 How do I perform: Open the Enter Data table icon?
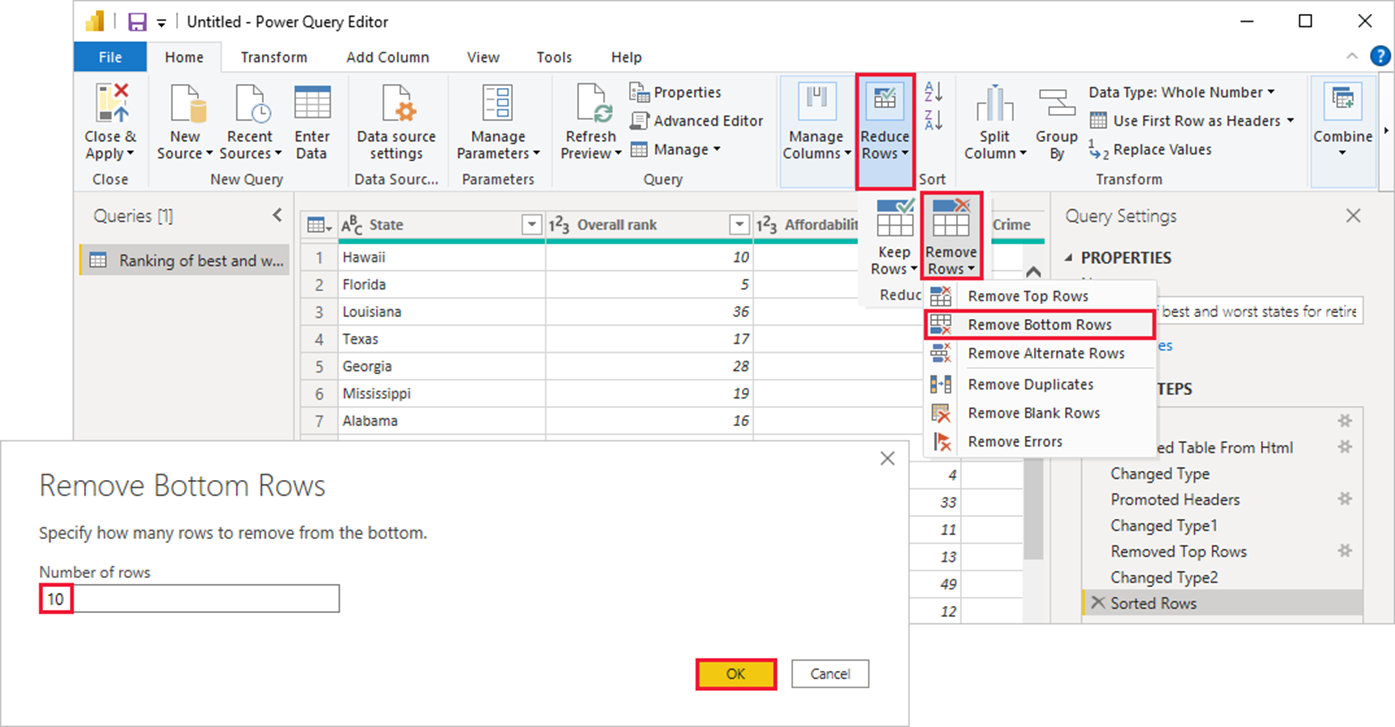pyautogui.click(x=312, y=104)
